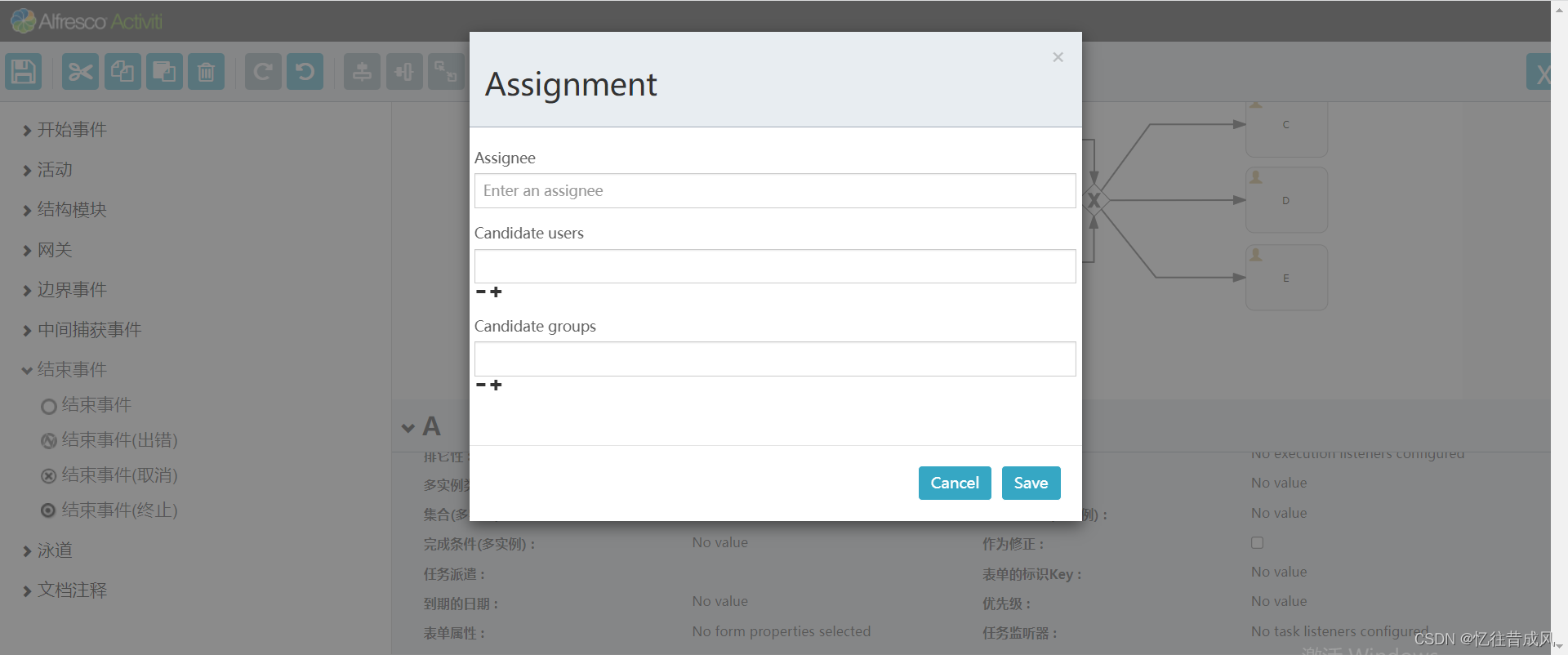
Task: Collapse the 结束事件 palette group
Action: tap(65, 370)
